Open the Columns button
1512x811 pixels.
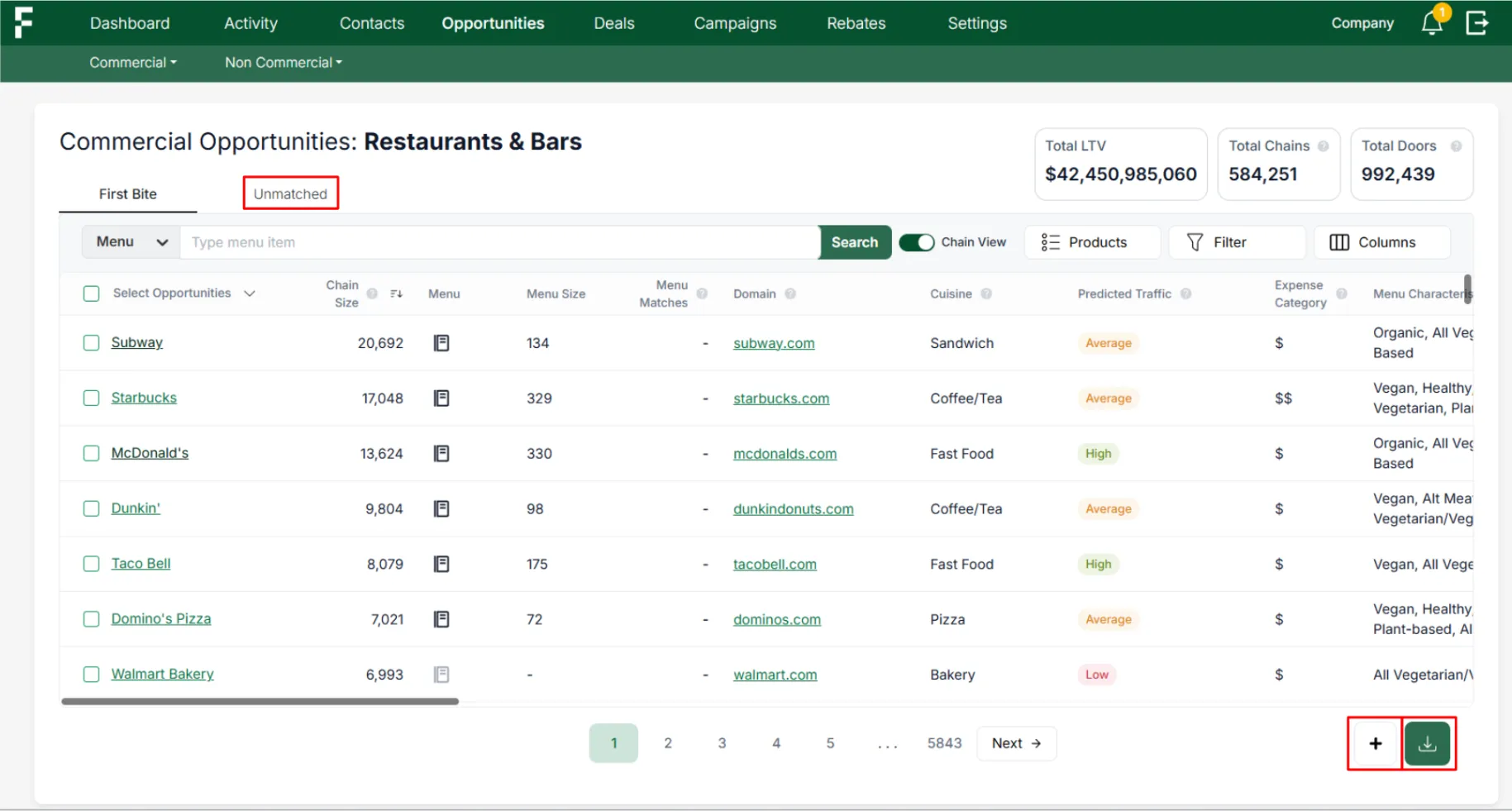click(1381, 242)
